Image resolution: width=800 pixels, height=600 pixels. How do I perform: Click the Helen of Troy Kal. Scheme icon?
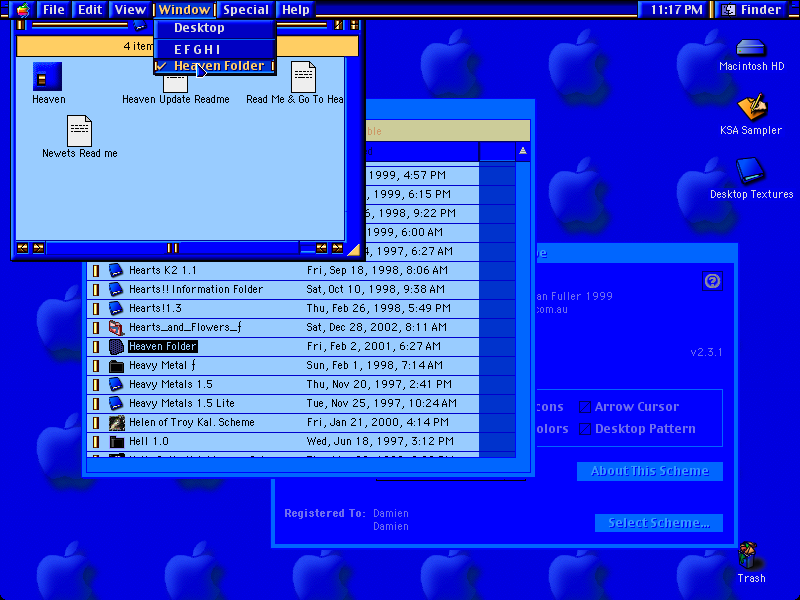point(116,422)
